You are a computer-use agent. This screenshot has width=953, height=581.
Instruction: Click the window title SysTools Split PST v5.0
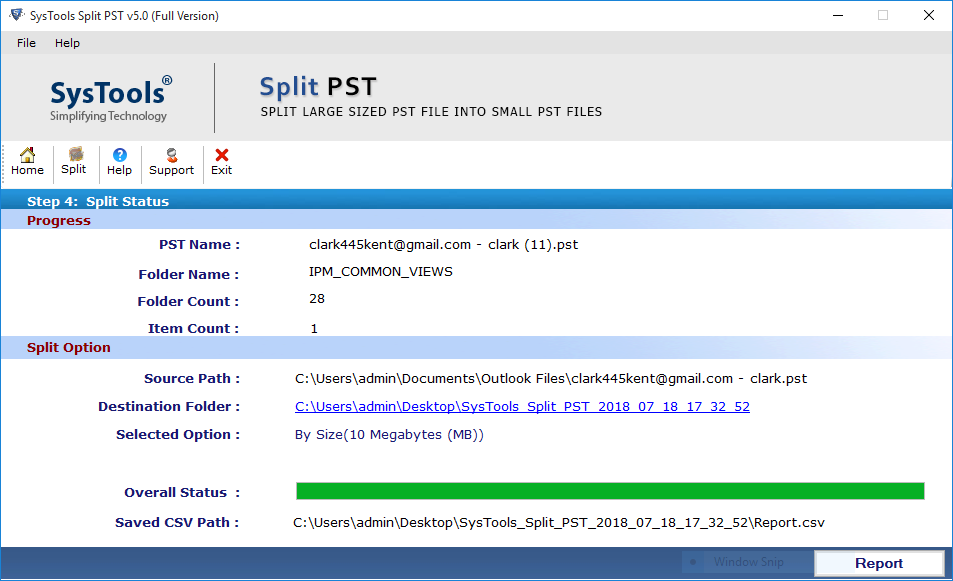click(125, 16)
